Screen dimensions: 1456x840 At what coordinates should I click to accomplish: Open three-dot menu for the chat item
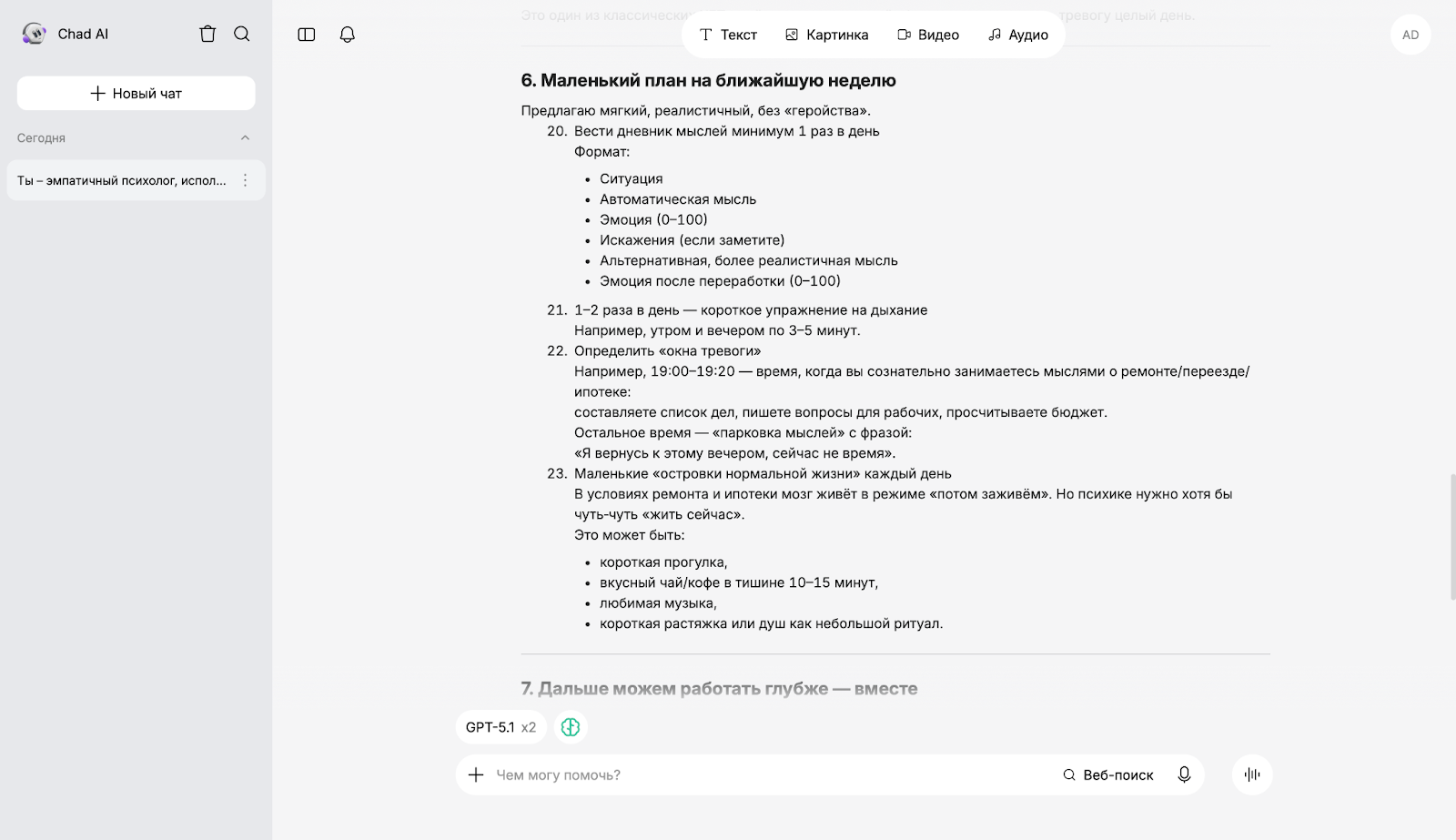pyautogui.click(x=245, y=180)
